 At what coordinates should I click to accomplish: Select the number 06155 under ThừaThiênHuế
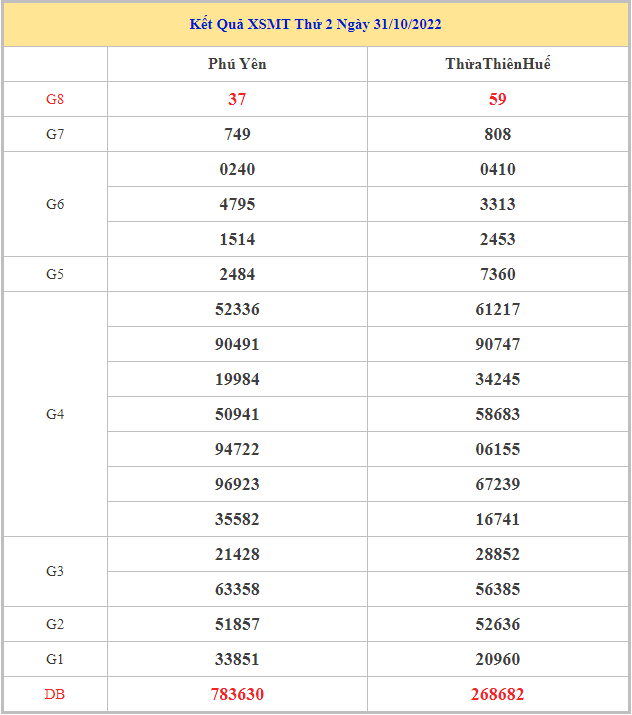(497, 449)
